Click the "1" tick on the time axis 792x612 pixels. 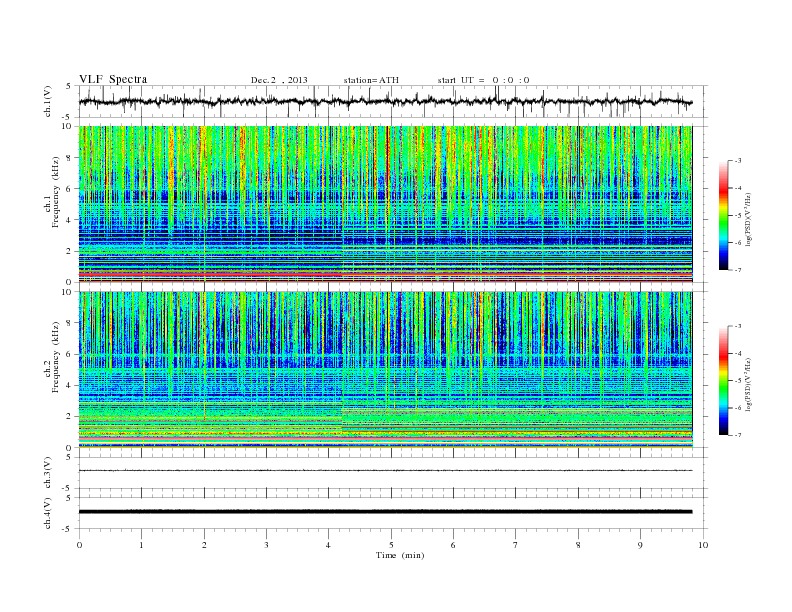pos(142,545)
